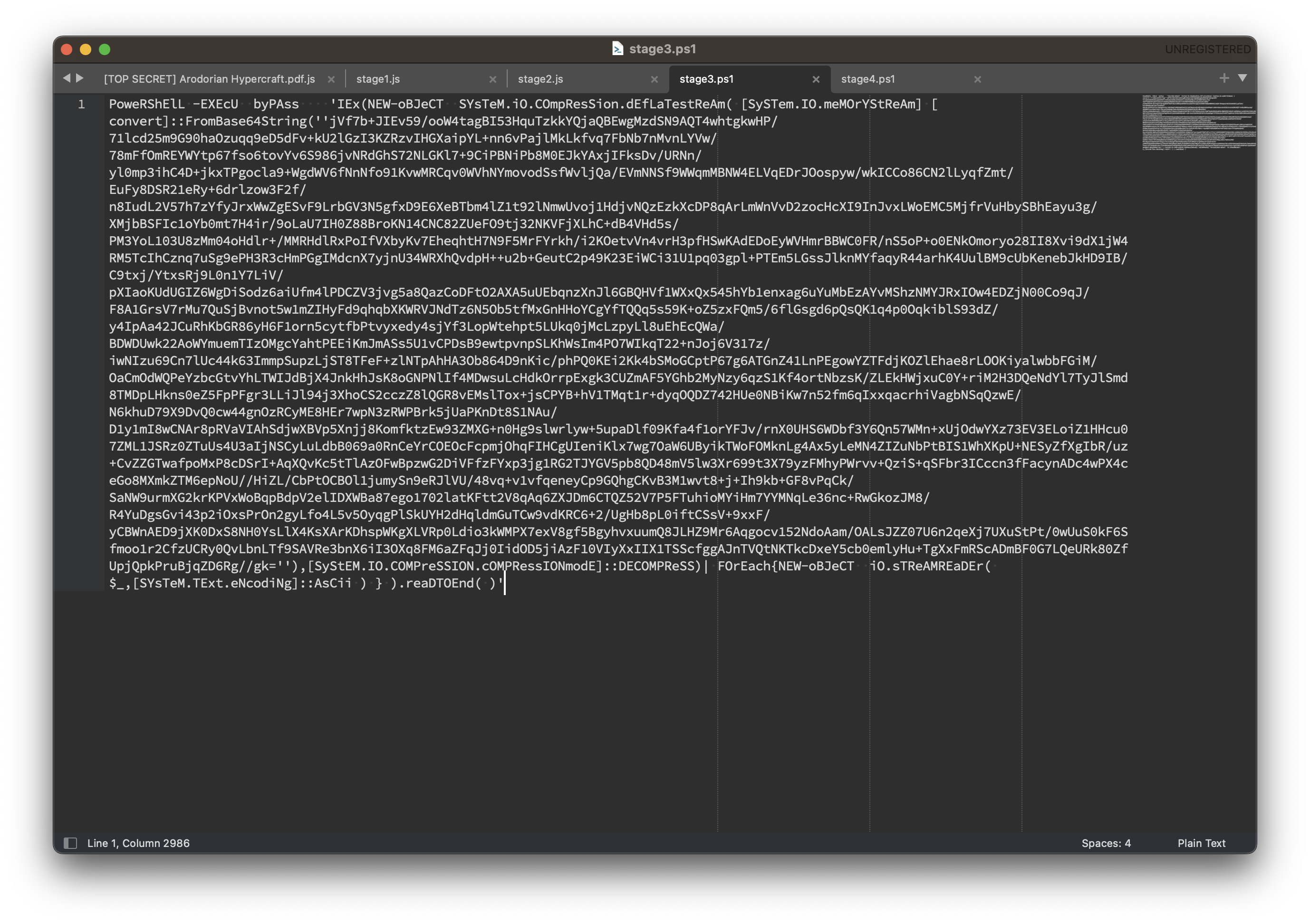Close the stage1.js tab

(493, 79)
